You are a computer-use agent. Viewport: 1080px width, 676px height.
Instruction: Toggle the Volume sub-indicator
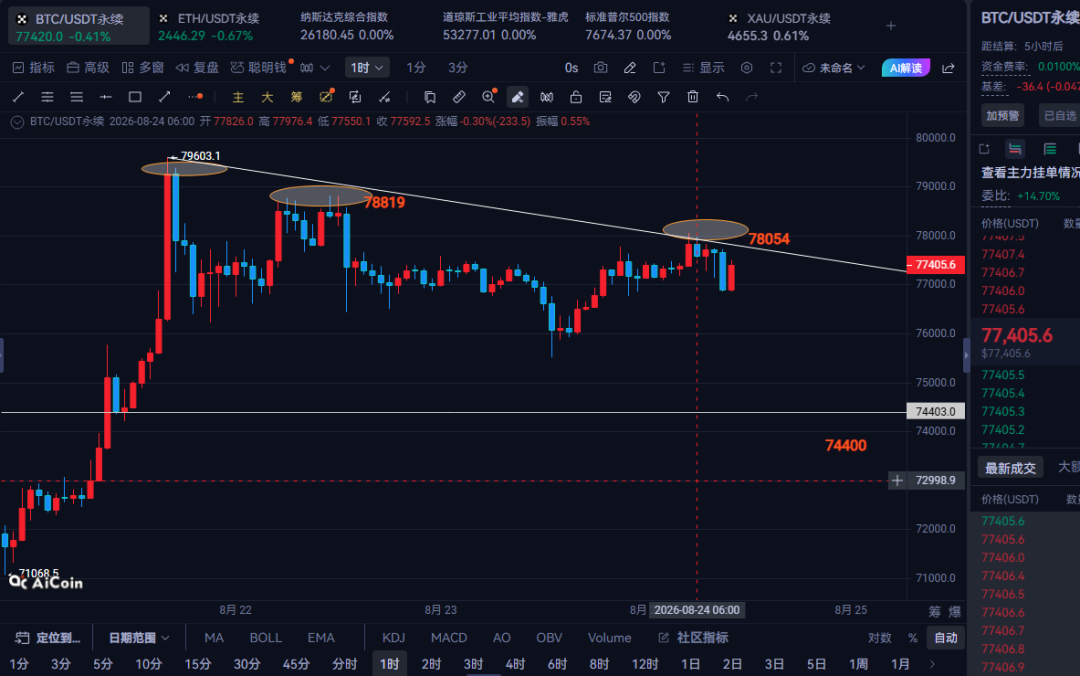pyautogui.click(x=610, y=637)
